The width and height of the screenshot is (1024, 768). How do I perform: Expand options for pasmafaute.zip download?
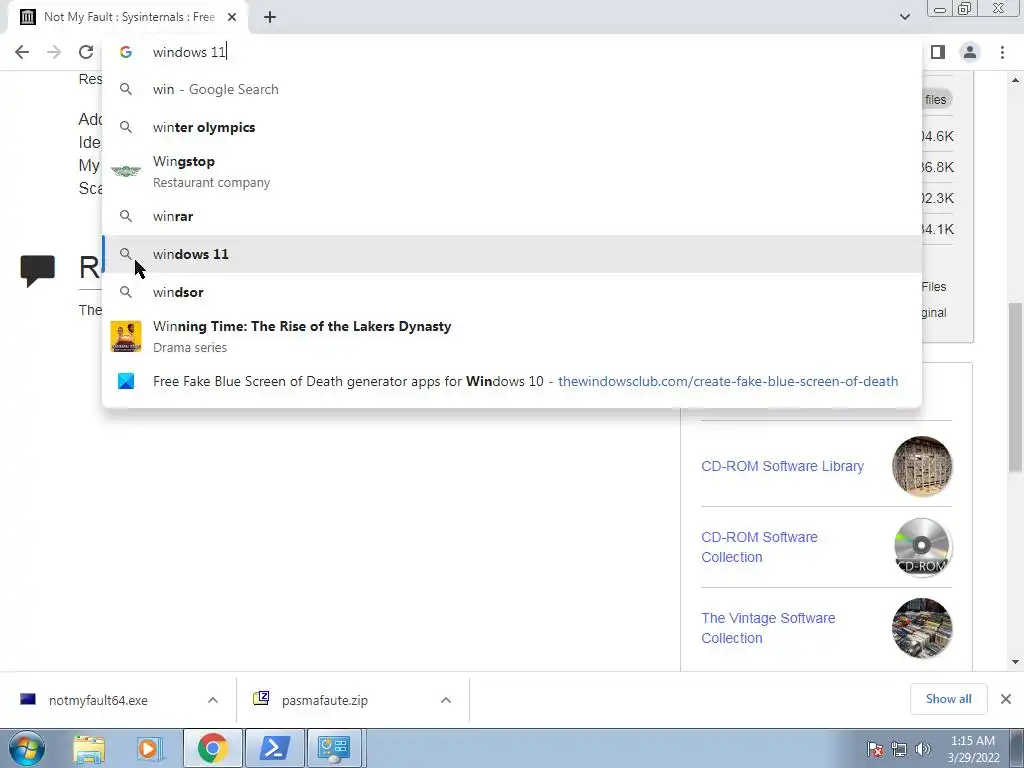pyautogui.click(x=446, y=700)
